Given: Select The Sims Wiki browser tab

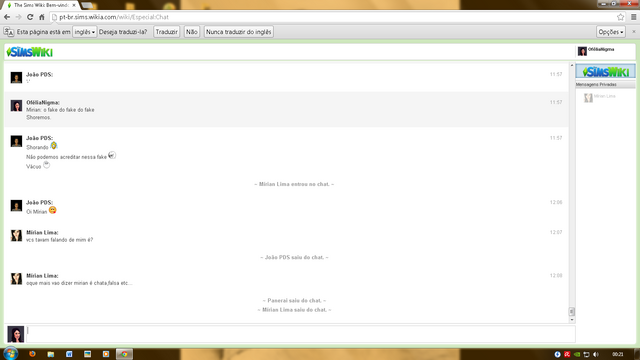Looking at the screenshot, I should point(41,5).
